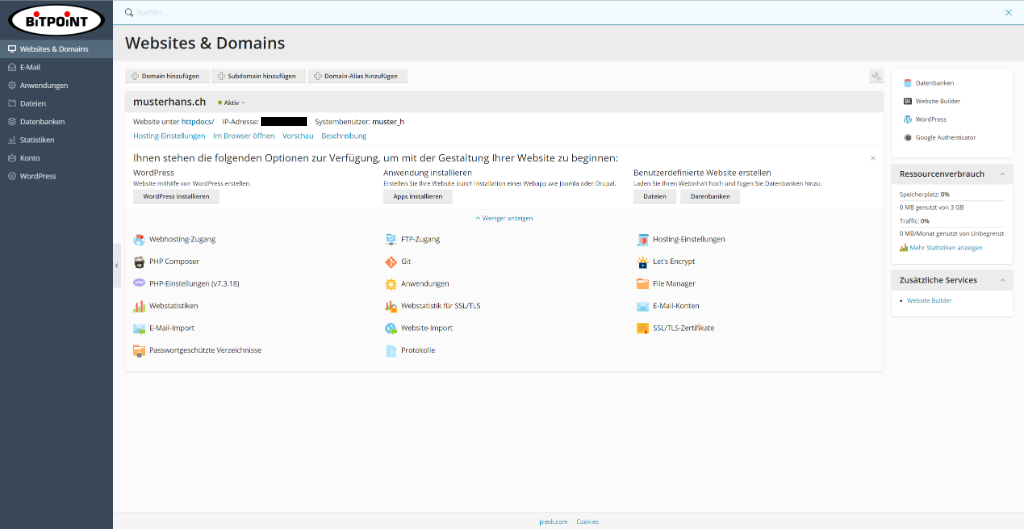This screenshot has width=1024, height=529.
Task: Click the PHP Composer icon
Action: pyautogui.click(x=139, y=262)
